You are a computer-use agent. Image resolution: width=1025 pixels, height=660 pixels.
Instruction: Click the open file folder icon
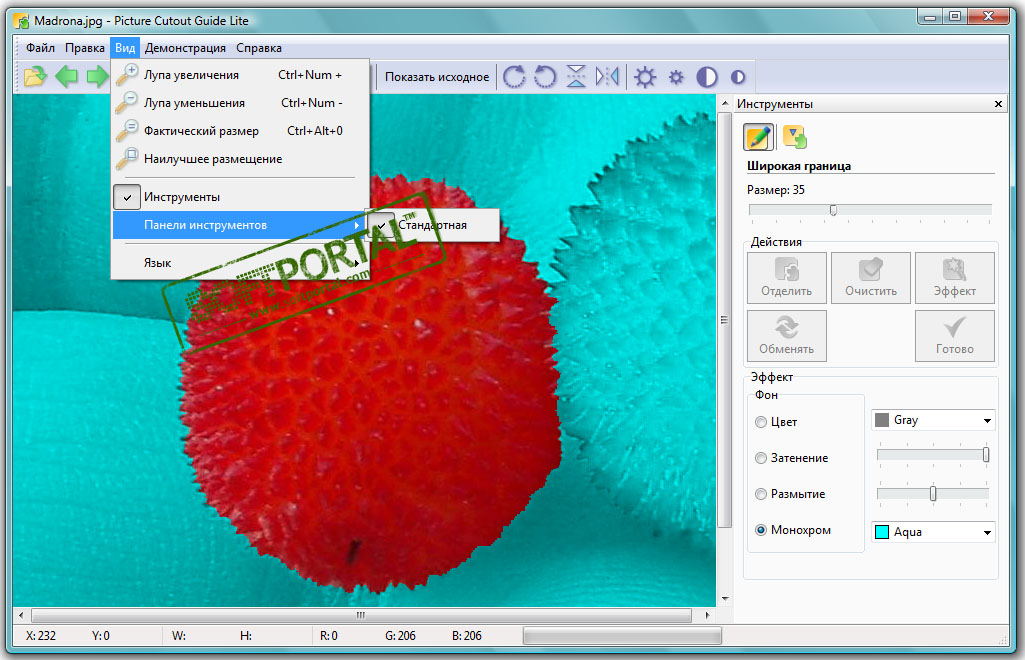(35, 77)
